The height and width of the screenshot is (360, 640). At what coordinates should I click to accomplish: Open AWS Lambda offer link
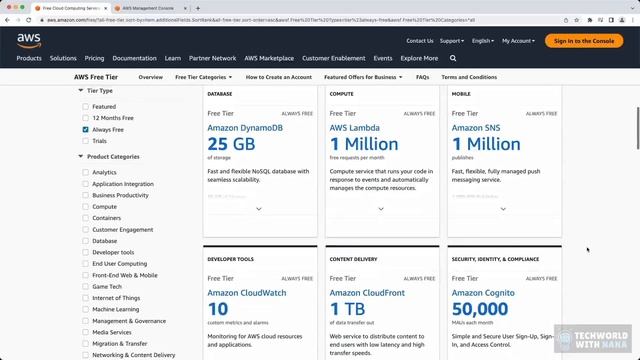pyautogui.click(x=354, y=128)
